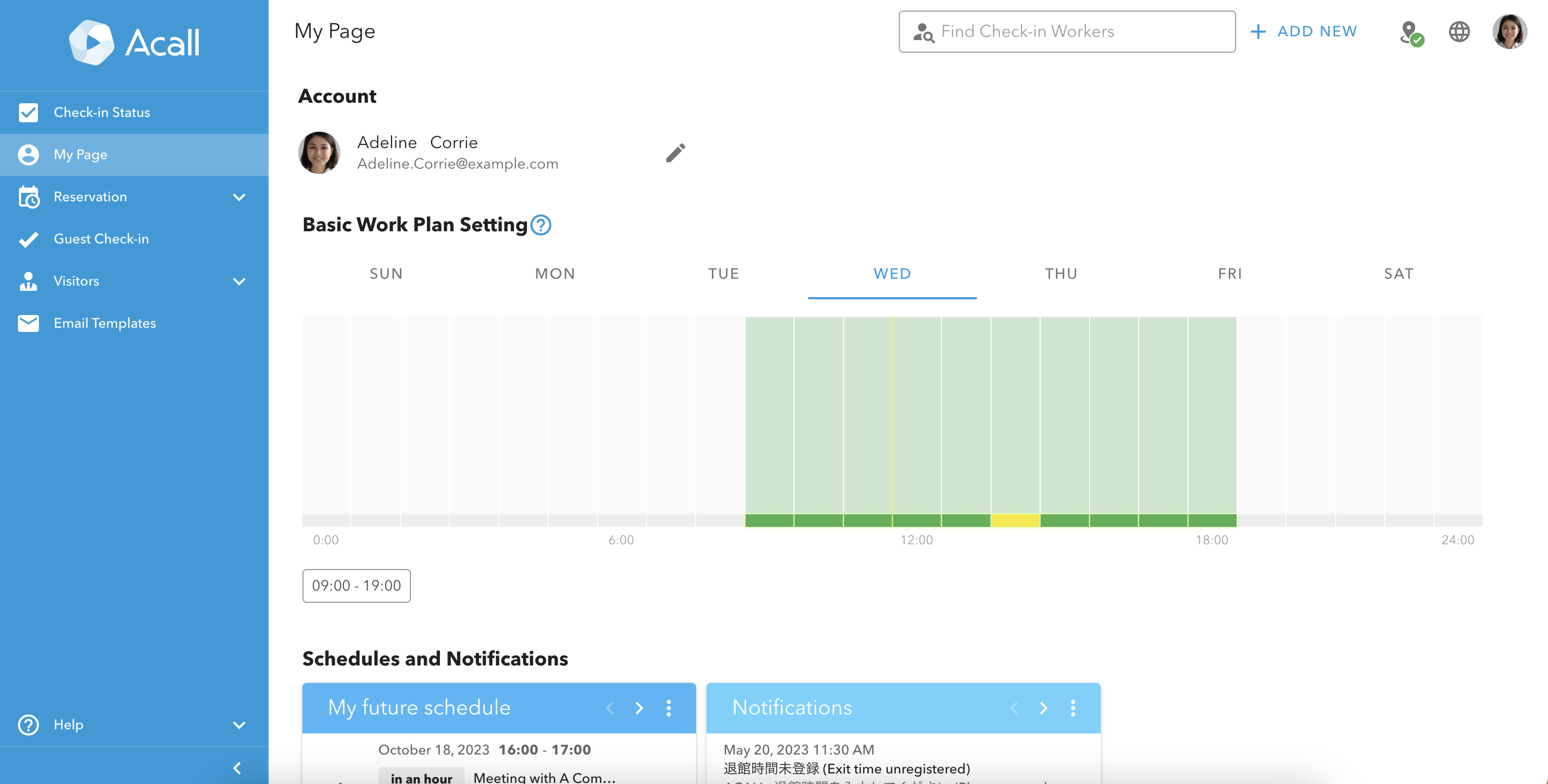Select the FRI work plan tab
This screenshot has width=1548, height=784.
[x=1230, y=274]
